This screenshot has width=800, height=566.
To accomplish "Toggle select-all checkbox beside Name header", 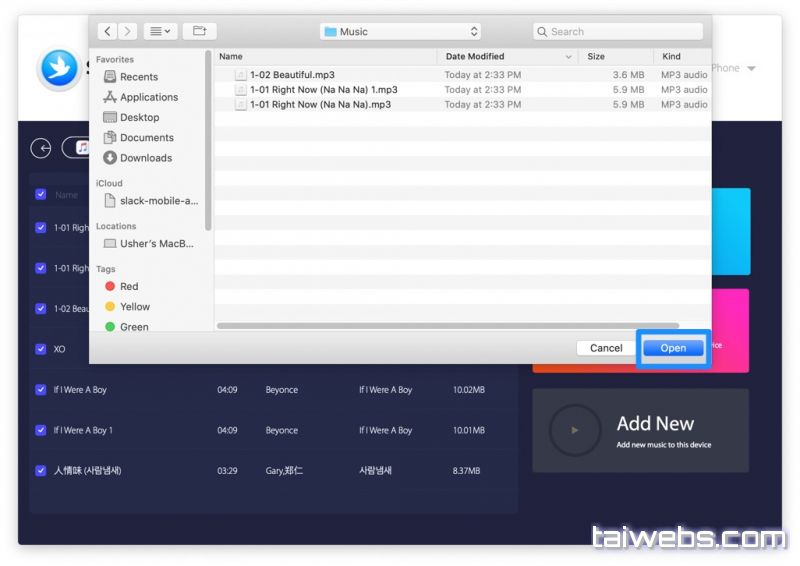I will (x=41, y=195).
